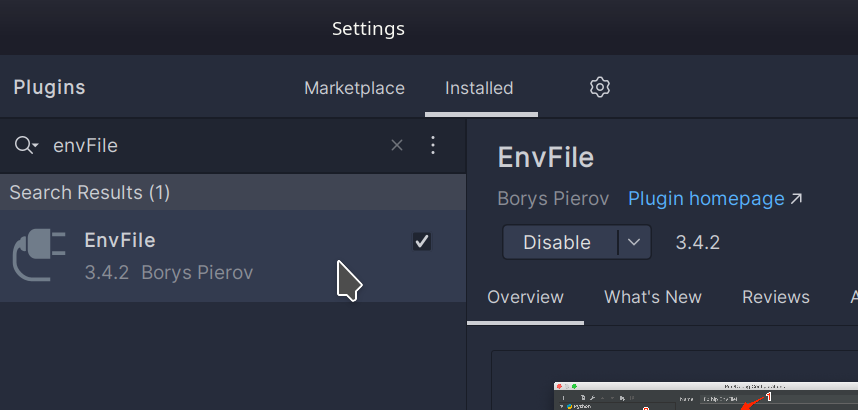858x410 pixels.
Task: Click the EnvFile plug icon
Action: (x=39, y=255)
